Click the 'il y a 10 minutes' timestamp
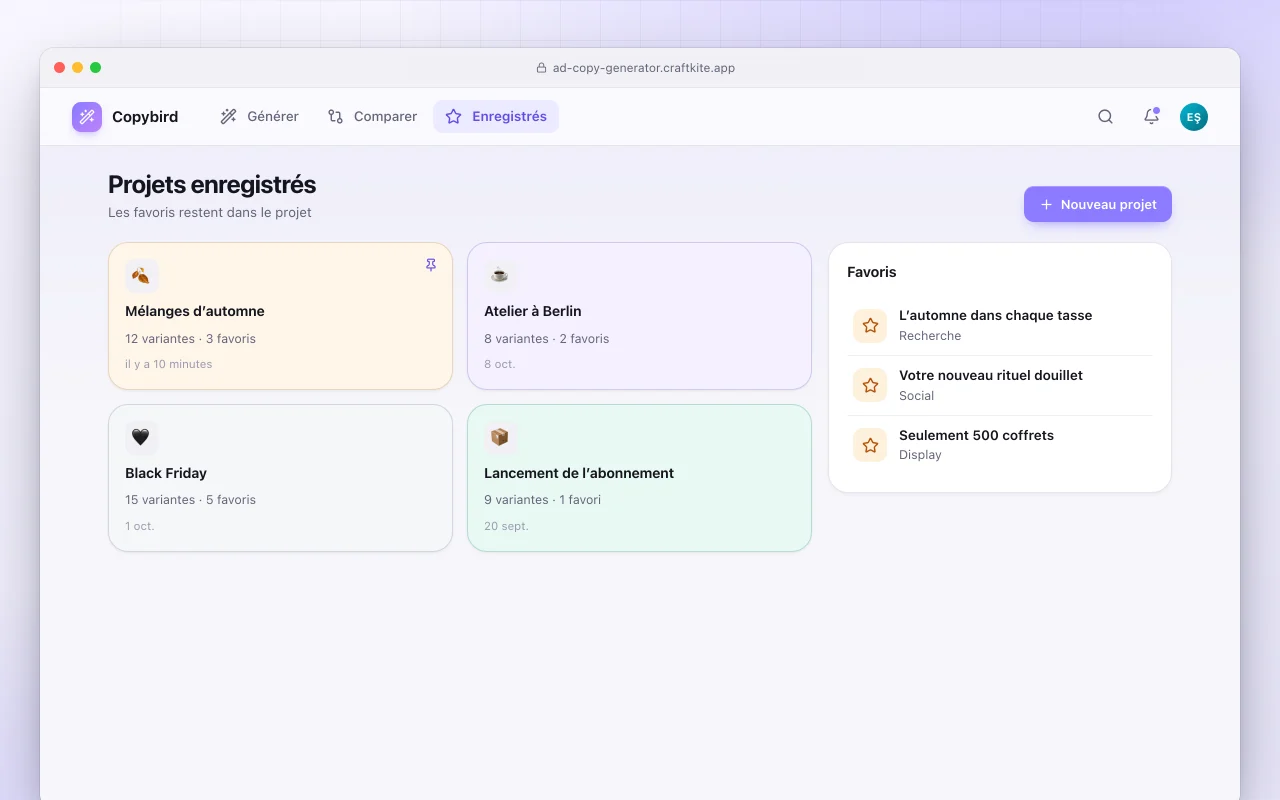The height and width of the screenshot is (800, 1280). coord(168,364)
